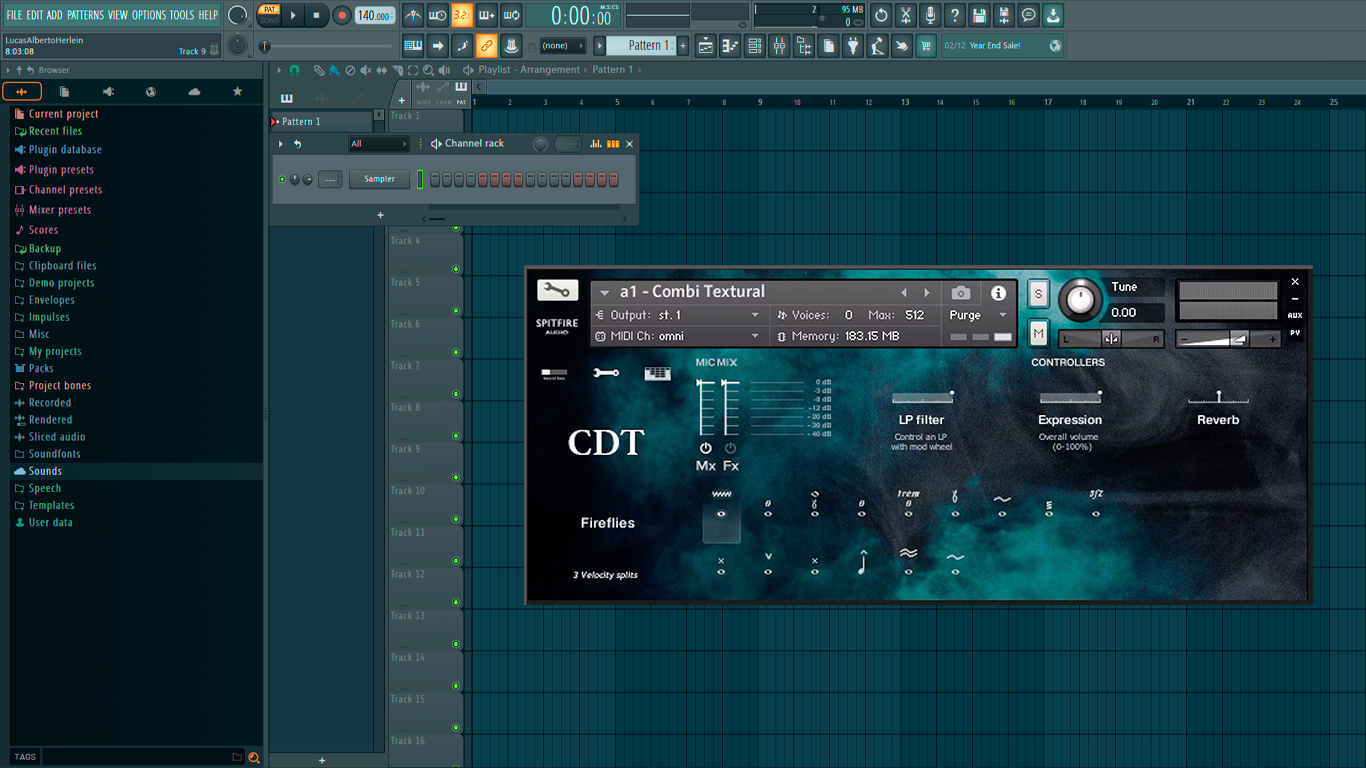Open the (none) snap dropdown
The image size is (1366, 768).
562,45
